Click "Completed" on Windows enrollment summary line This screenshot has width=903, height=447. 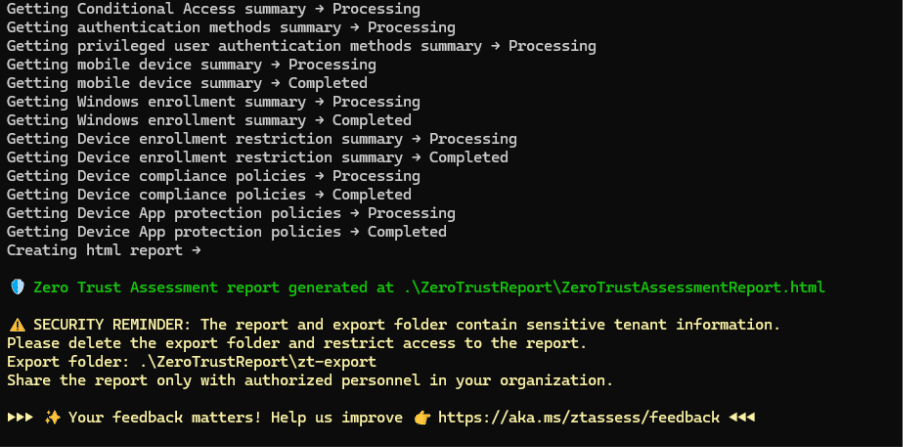click(371, 120)
